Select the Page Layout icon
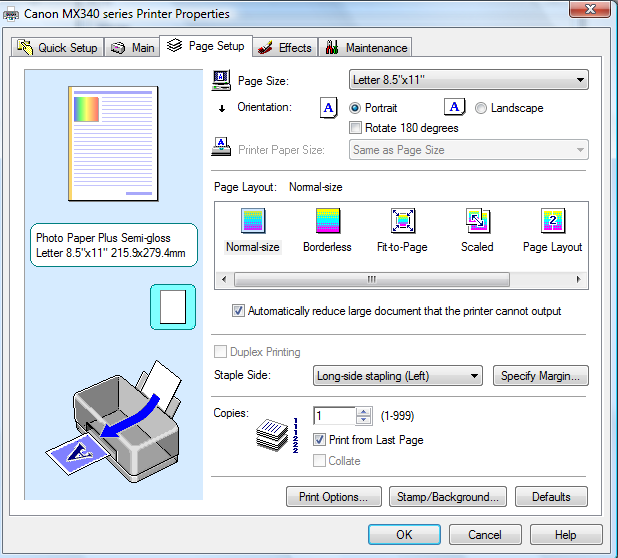The width and height of the screenshot is (618, 558). click(x=553, y=221)
